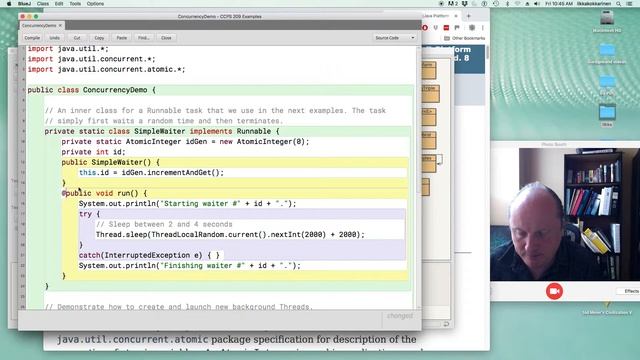Click the Compile button in BlueJ editor
Screen dimensions: 640x360
coord(32,38)
